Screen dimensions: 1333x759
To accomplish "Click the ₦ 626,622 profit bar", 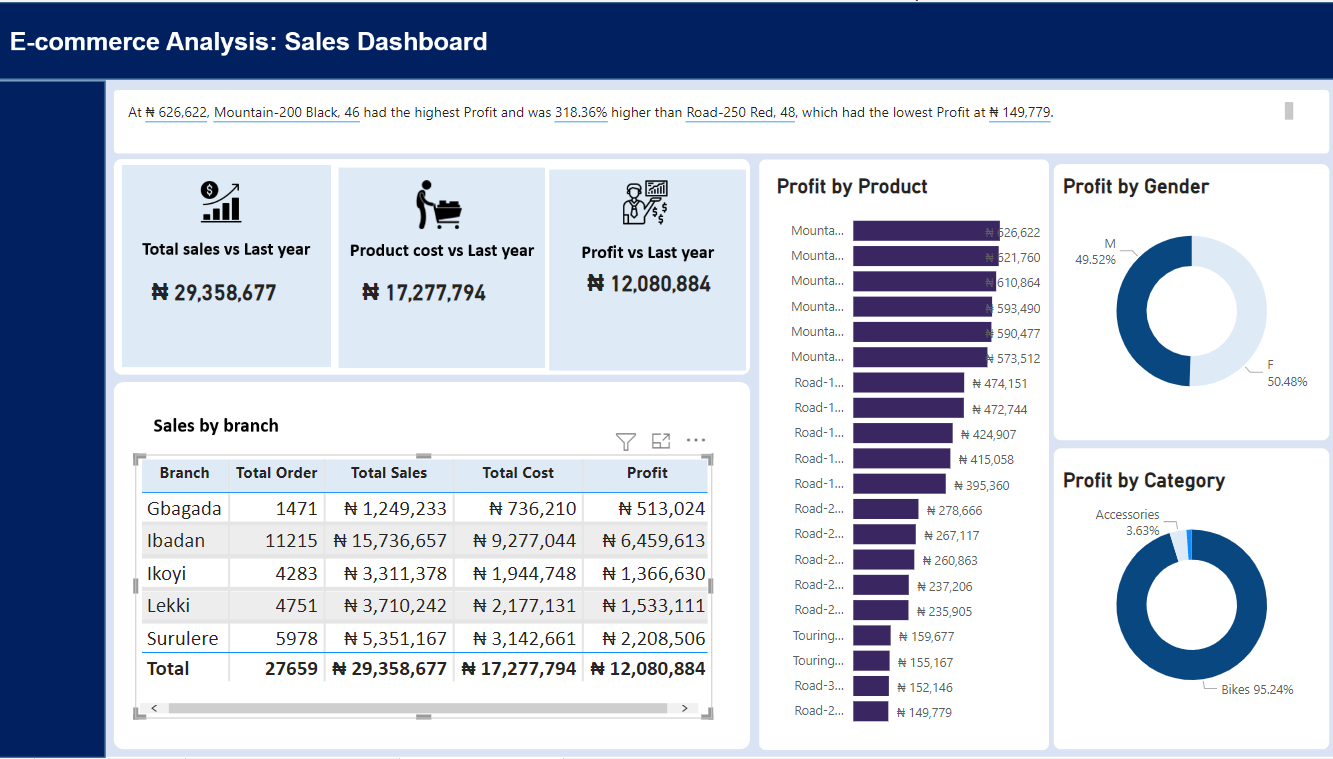I will pos(926,231).
